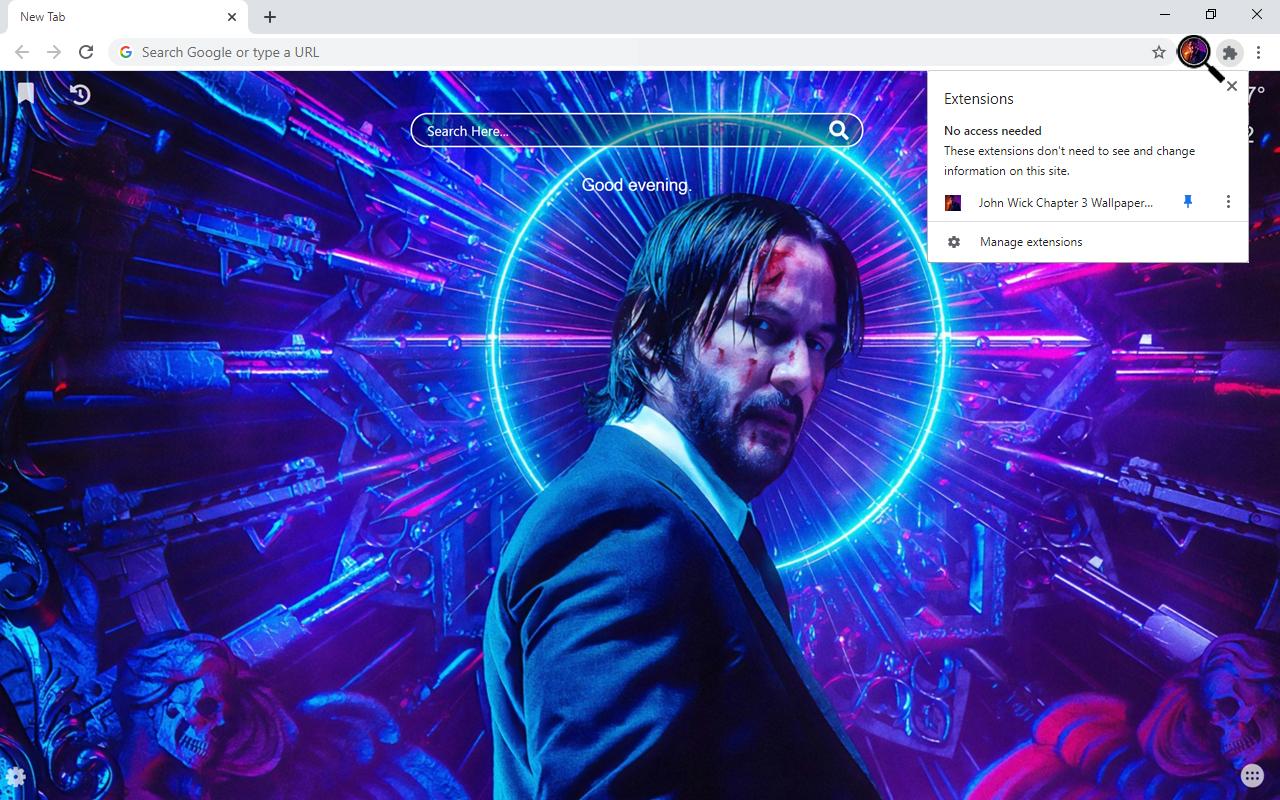Minimize the Chrome window
The height and width of the screenshot is (800, 1280).
[1165, 15]
